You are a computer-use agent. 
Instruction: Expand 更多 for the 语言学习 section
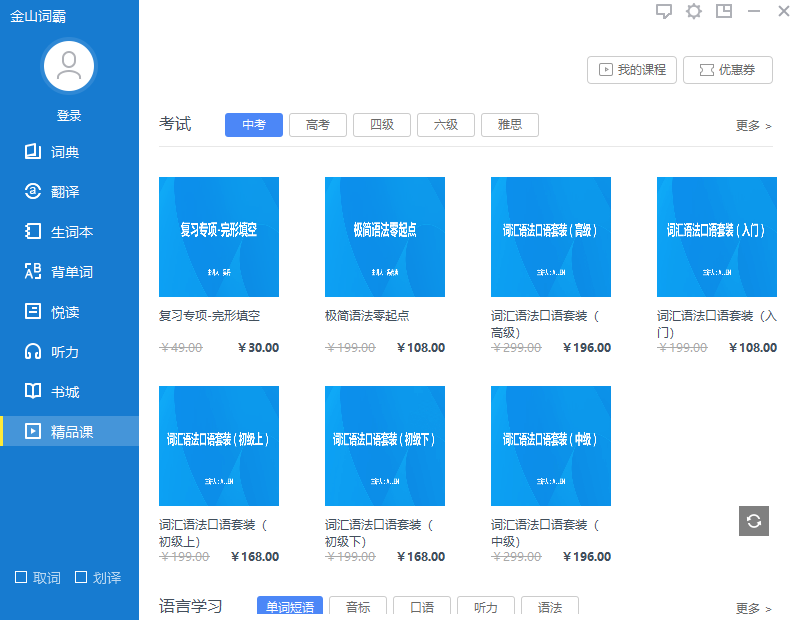pyautogui.click(x=753, y=608)
